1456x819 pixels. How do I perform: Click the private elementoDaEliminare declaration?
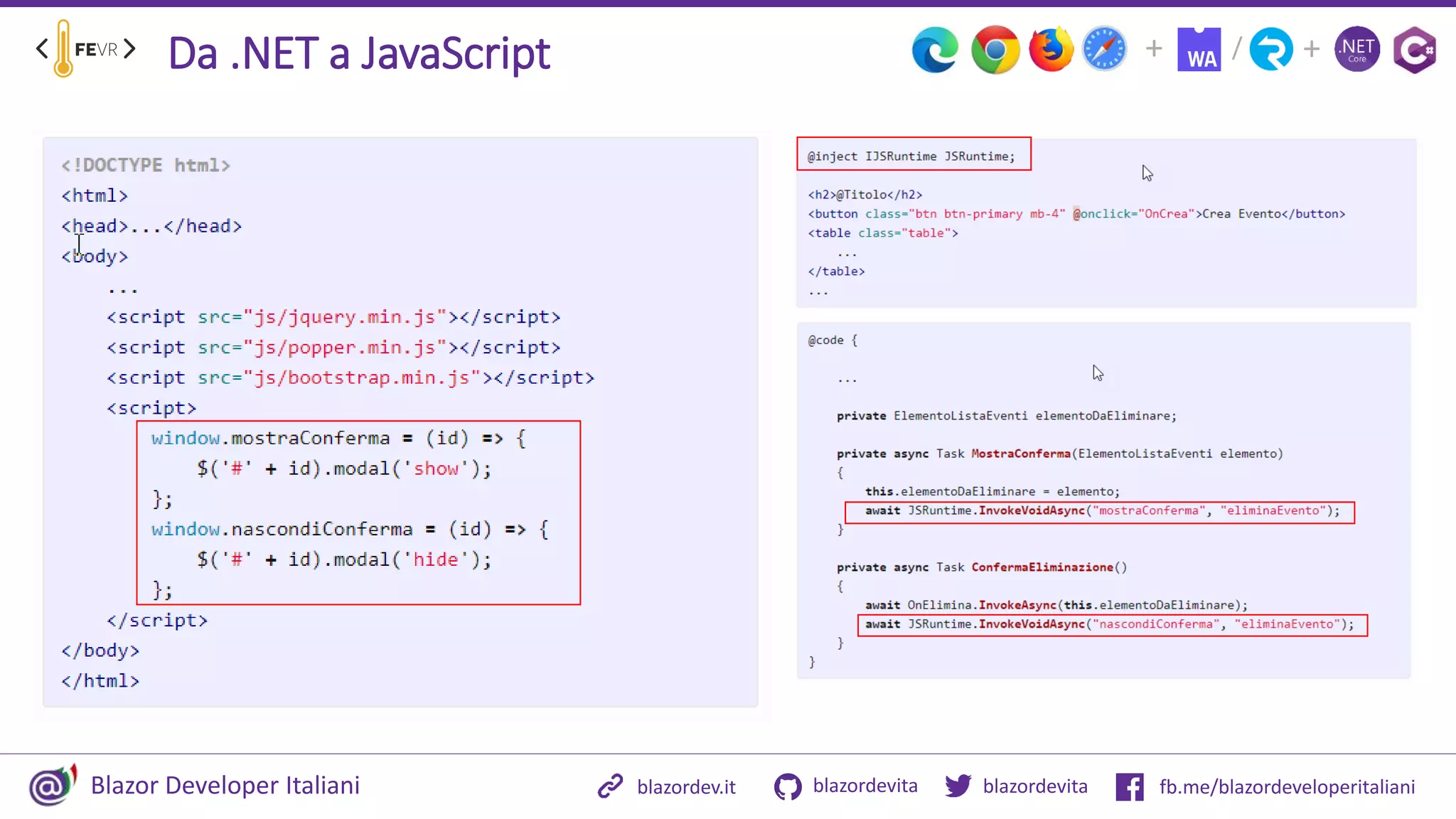pyautogui.click(x=1007, y=415)
